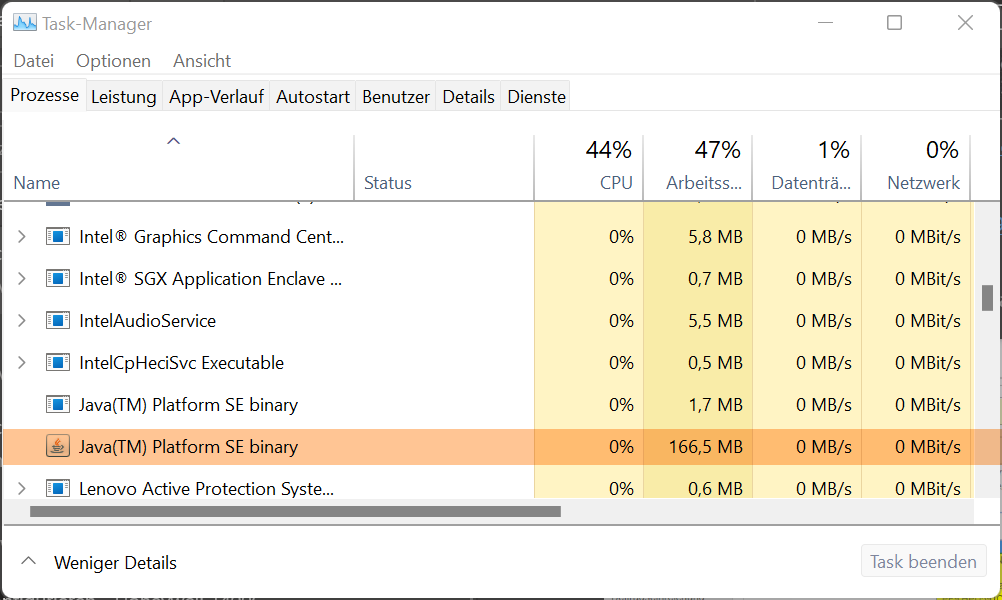Switch to the Autostart tab

[313, 97]
